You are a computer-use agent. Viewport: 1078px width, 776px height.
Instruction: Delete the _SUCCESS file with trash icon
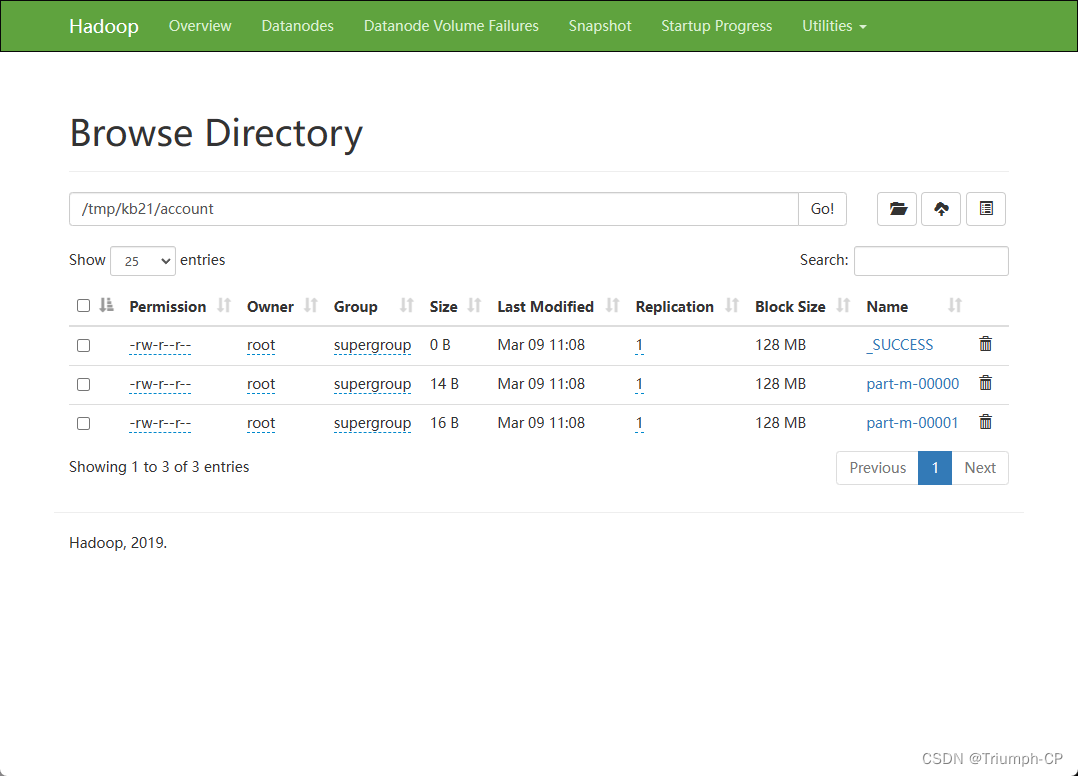tap(985, 344)
